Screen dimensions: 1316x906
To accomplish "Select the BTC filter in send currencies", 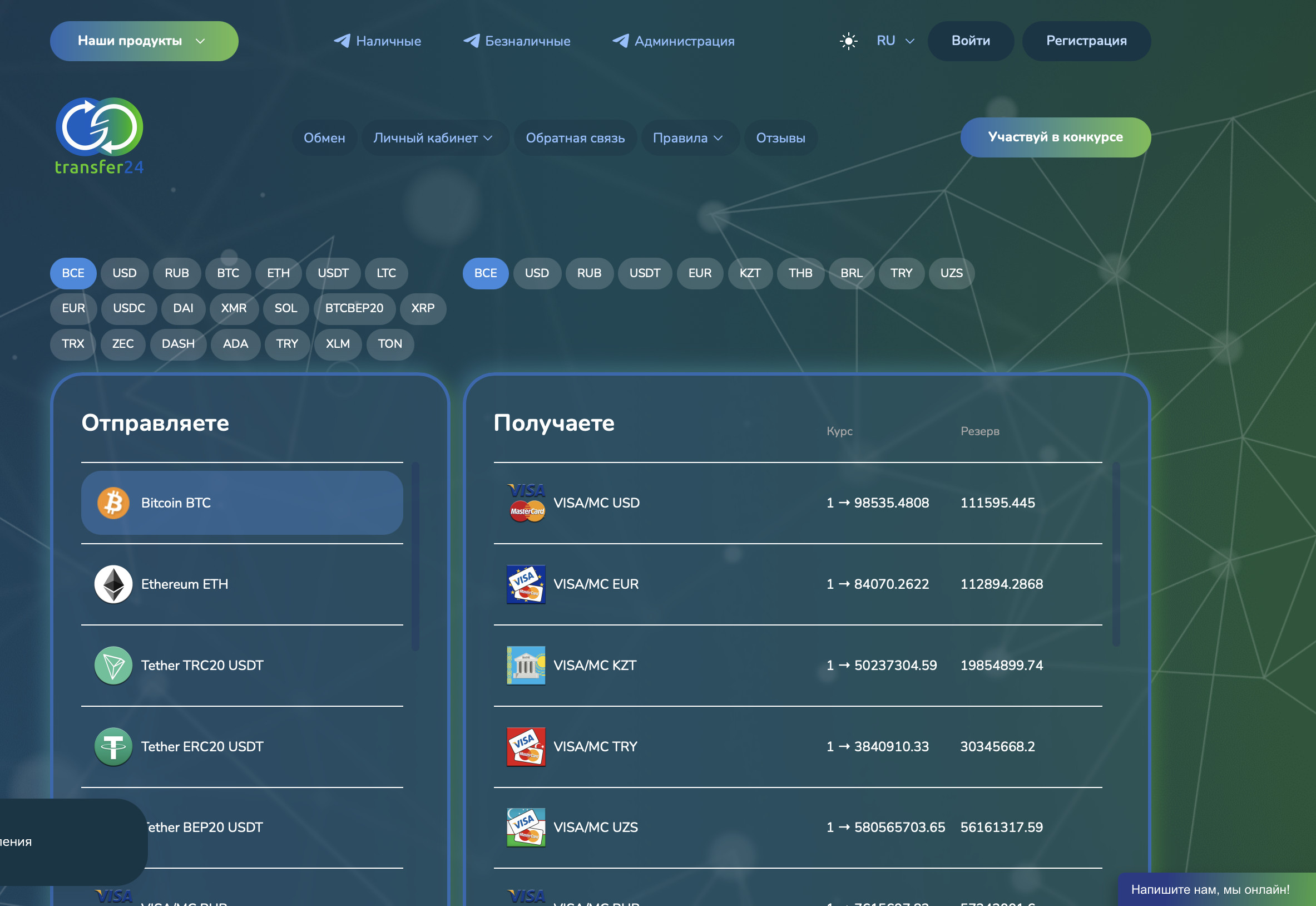I will coord(228,273).
